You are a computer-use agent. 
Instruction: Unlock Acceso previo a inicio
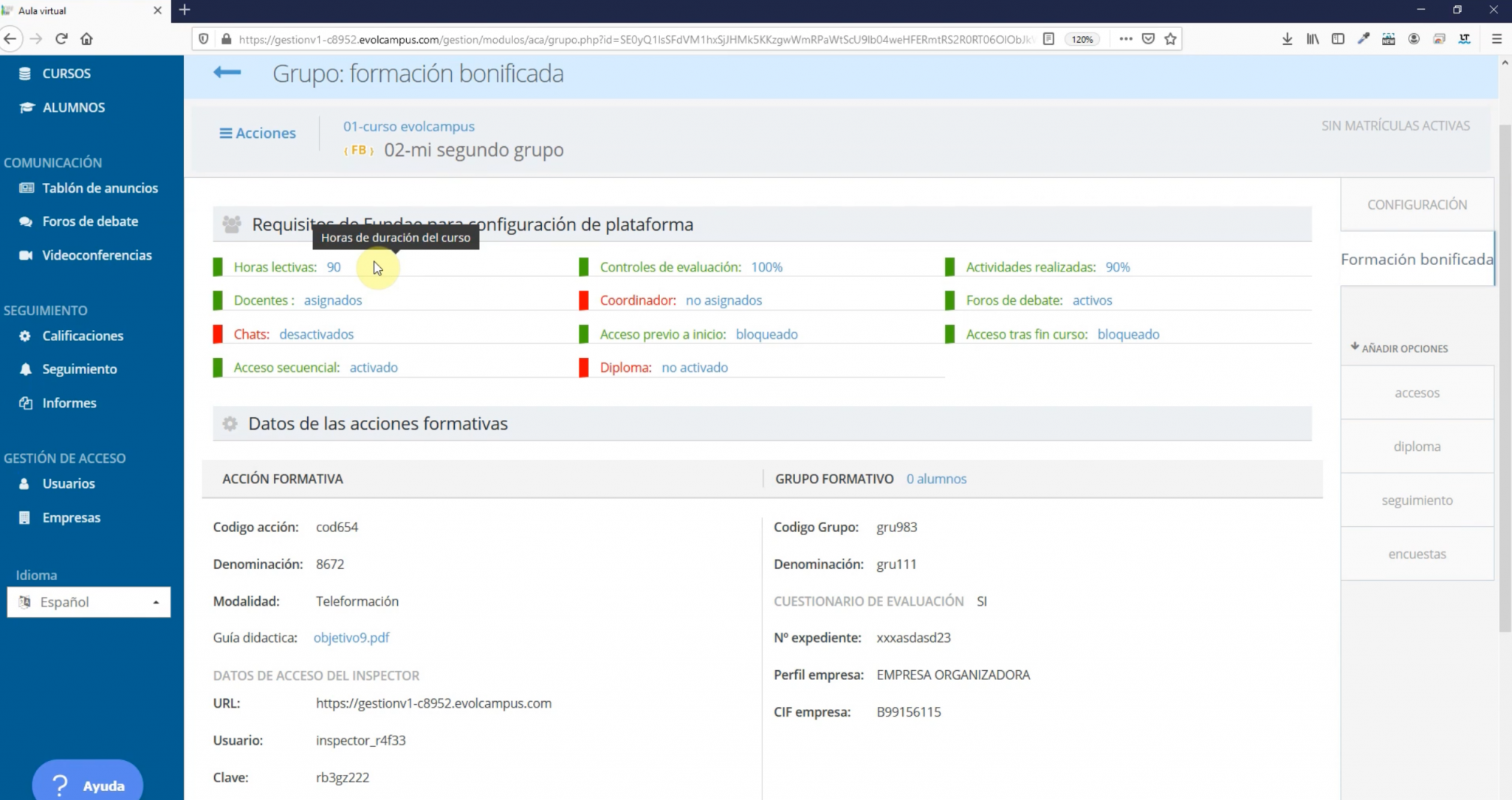(x=766, y=334)
